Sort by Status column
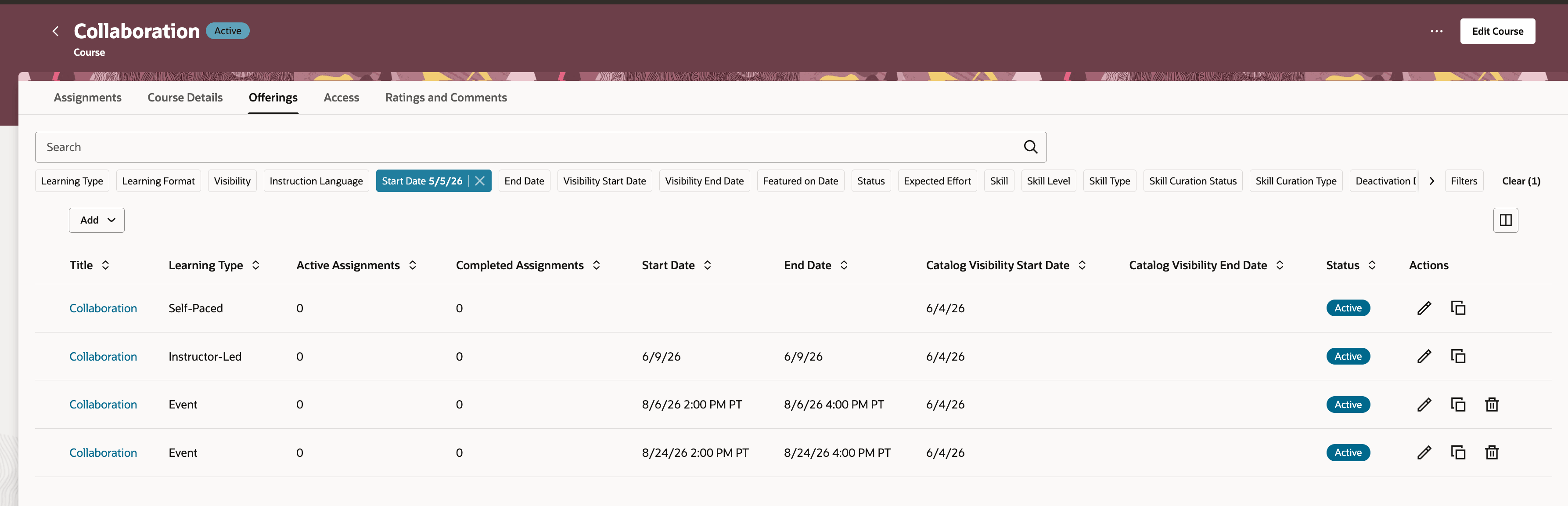1568x506 pixels. [x=1372, y=265]
